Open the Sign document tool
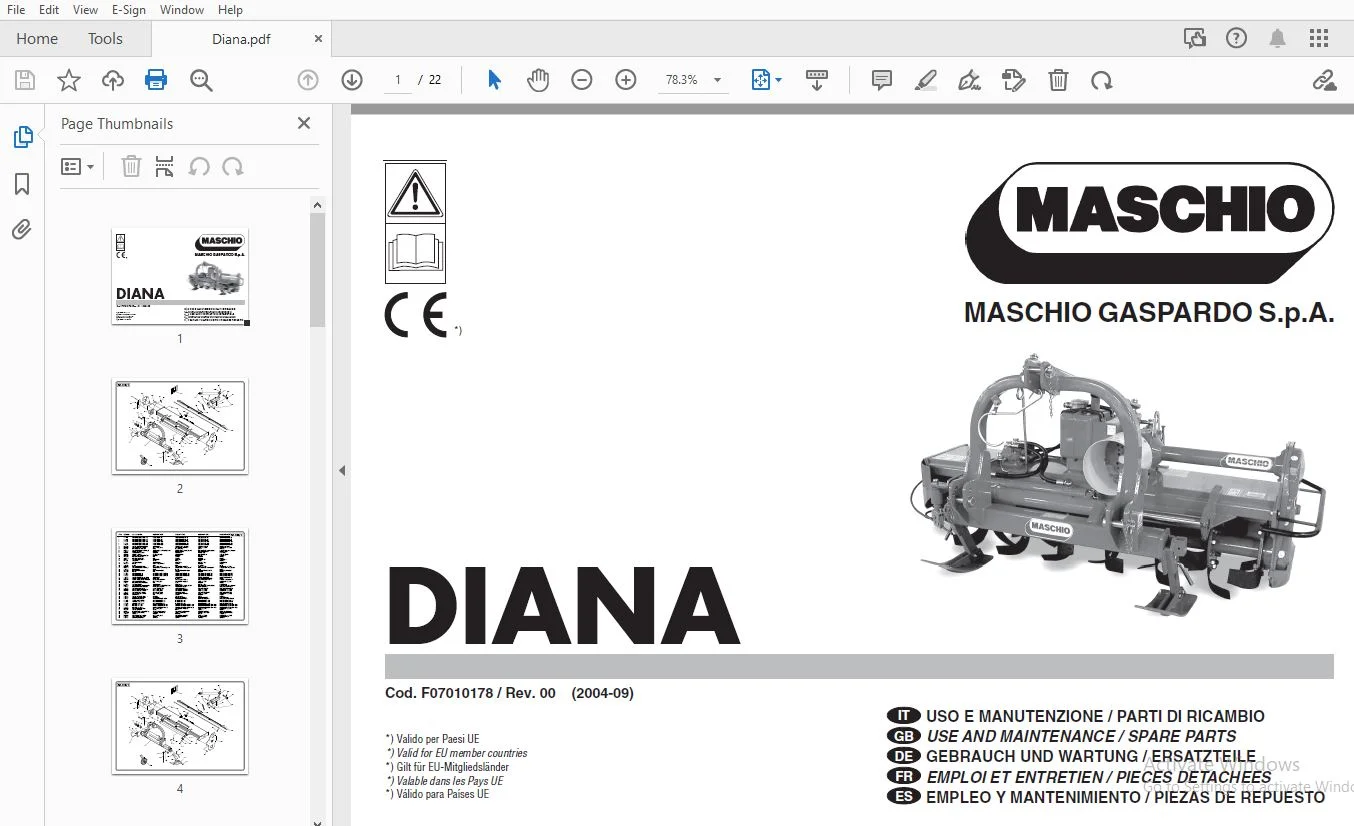This screenshot has width=1354, height=826. point(969,80)
